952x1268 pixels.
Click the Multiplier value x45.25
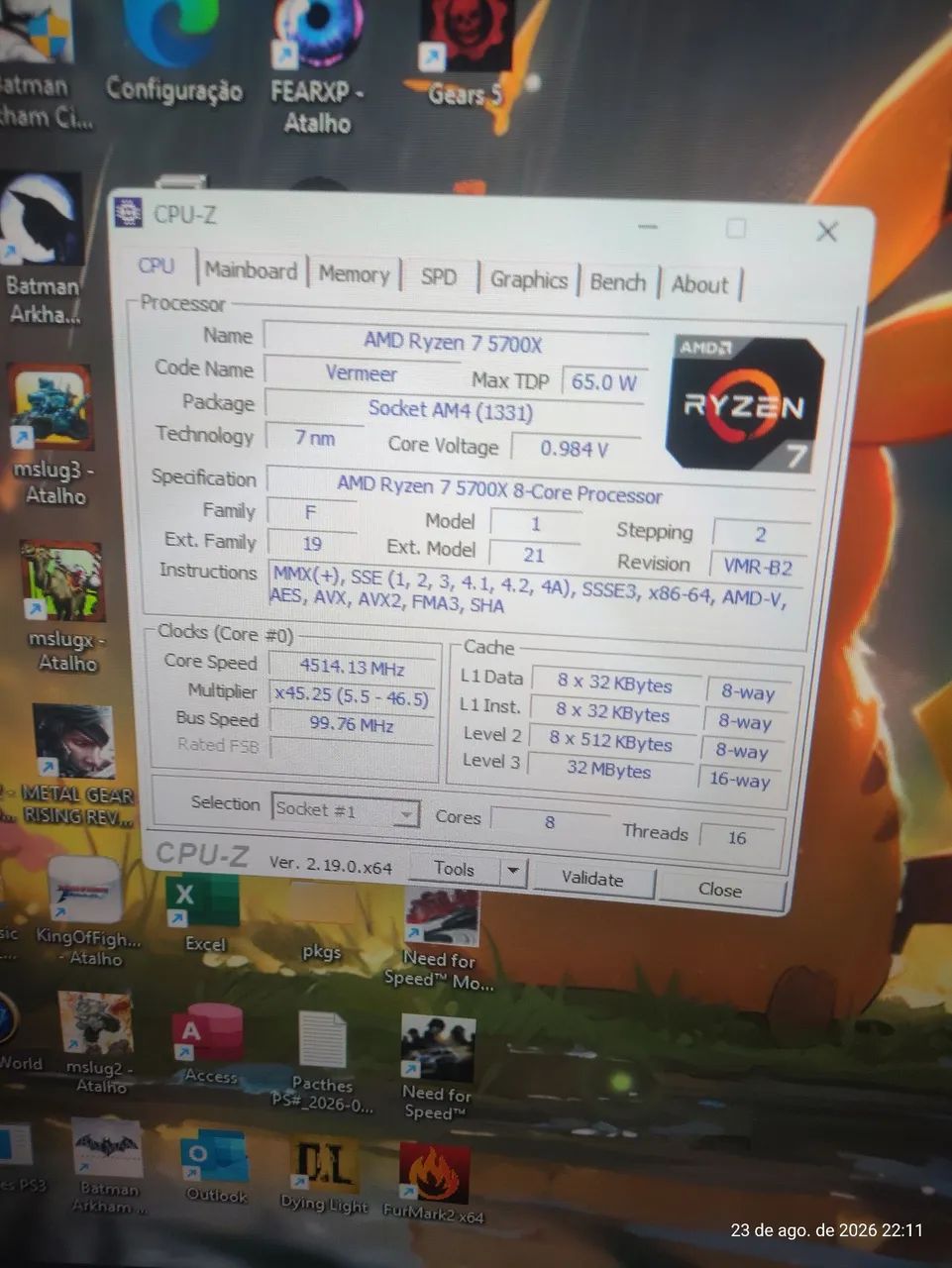352,696
